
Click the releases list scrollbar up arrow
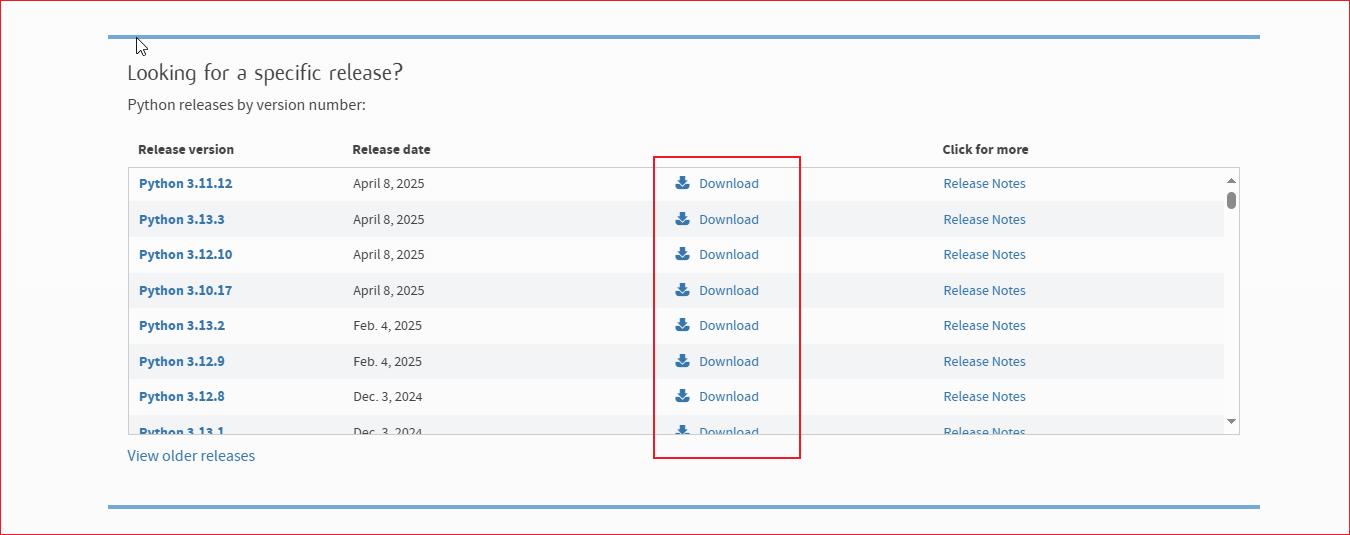point(1231,180)
